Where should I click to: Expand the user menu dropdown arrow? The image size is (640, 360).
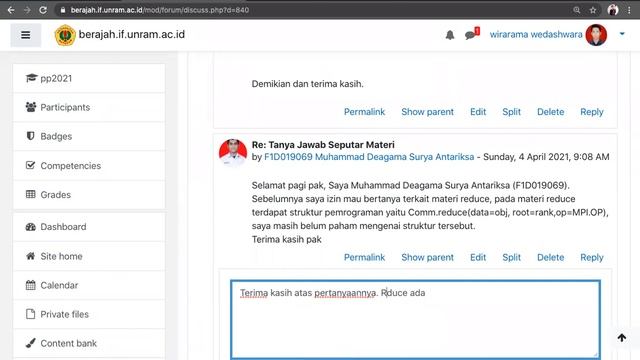622,34
